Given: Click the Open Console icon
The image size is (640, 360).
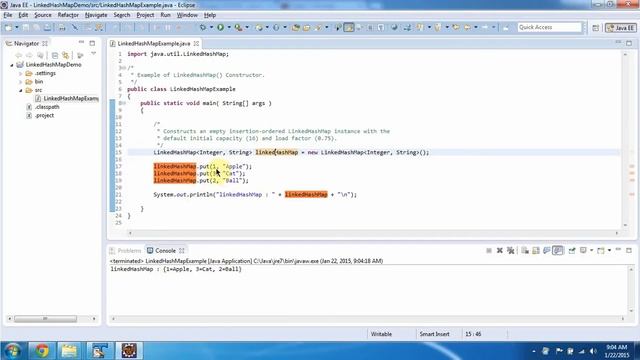Looking at the screenshot, I should coord(601,251).
